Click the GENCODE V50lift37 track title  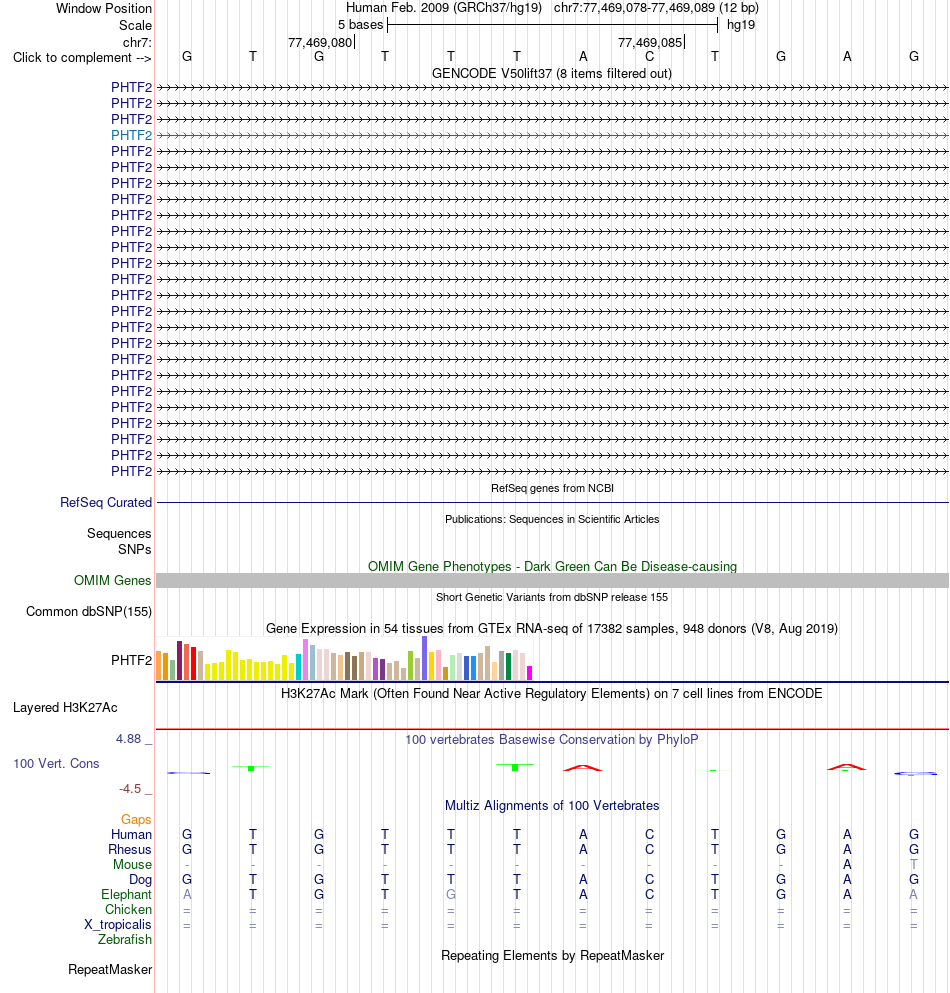coord(552,73)
